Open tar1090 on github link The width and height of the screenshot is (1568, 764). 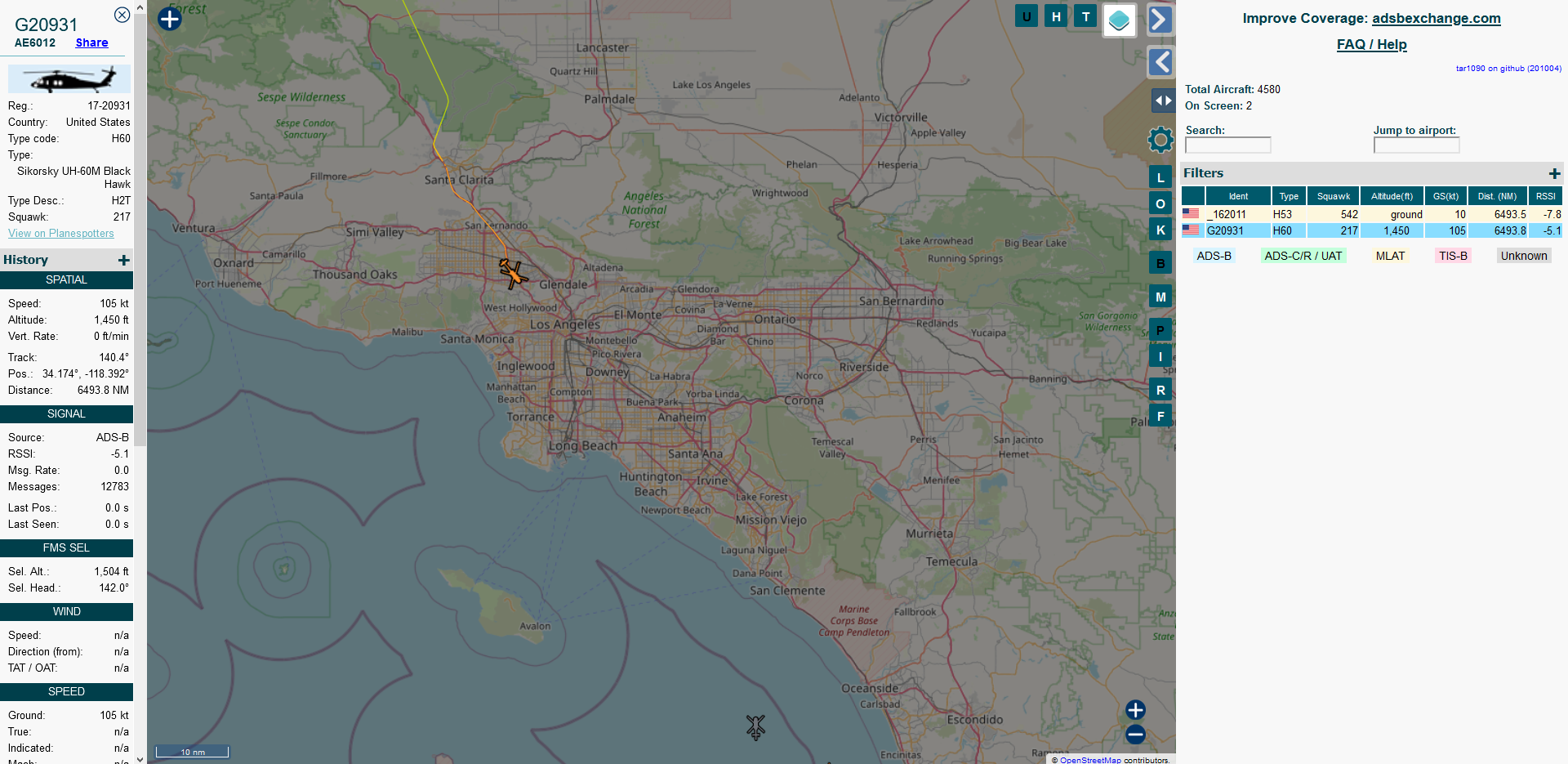[1508, 69]
